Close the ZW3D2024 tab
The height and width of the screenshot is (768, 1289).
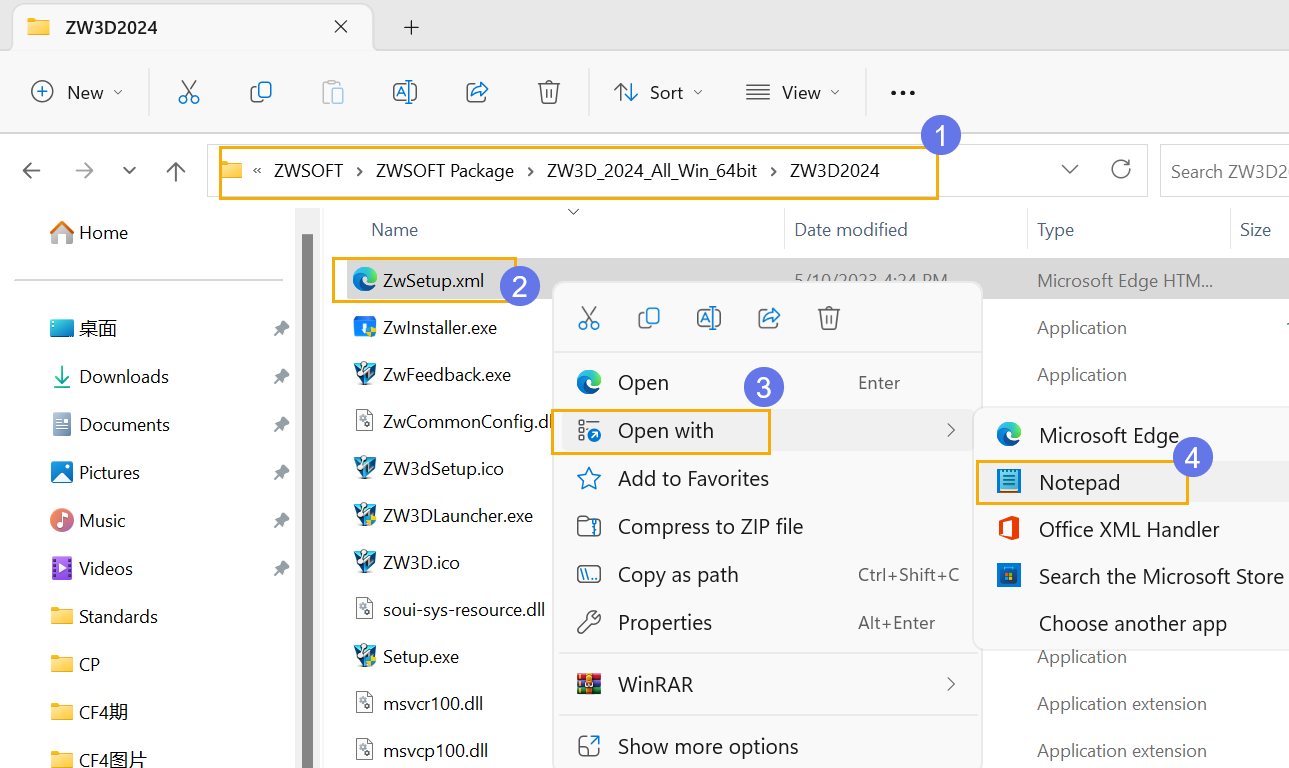tap(341, 27)
